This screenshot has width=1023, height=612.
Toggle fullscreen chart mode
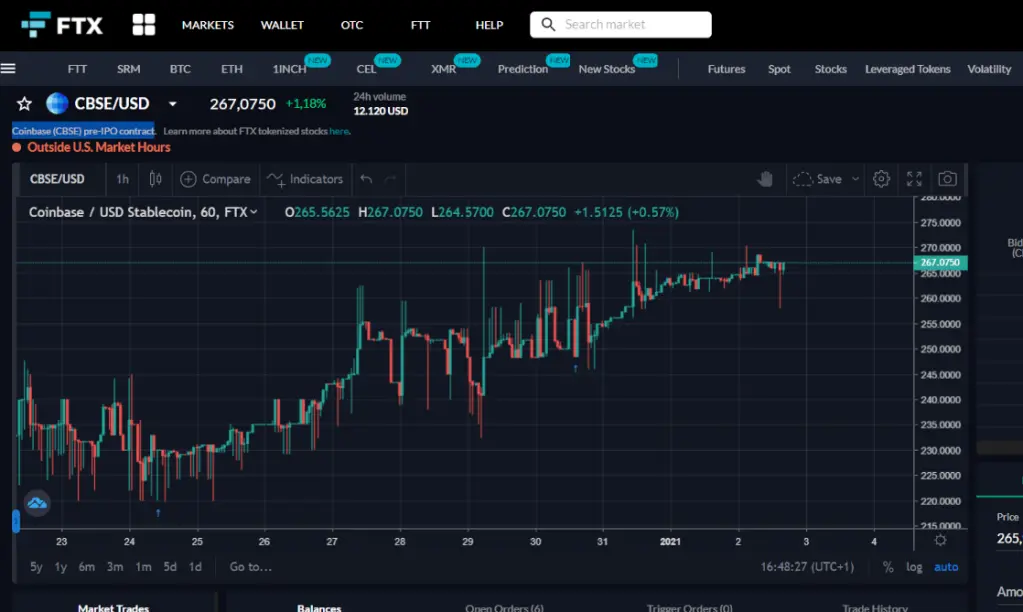tap(914, 179)
